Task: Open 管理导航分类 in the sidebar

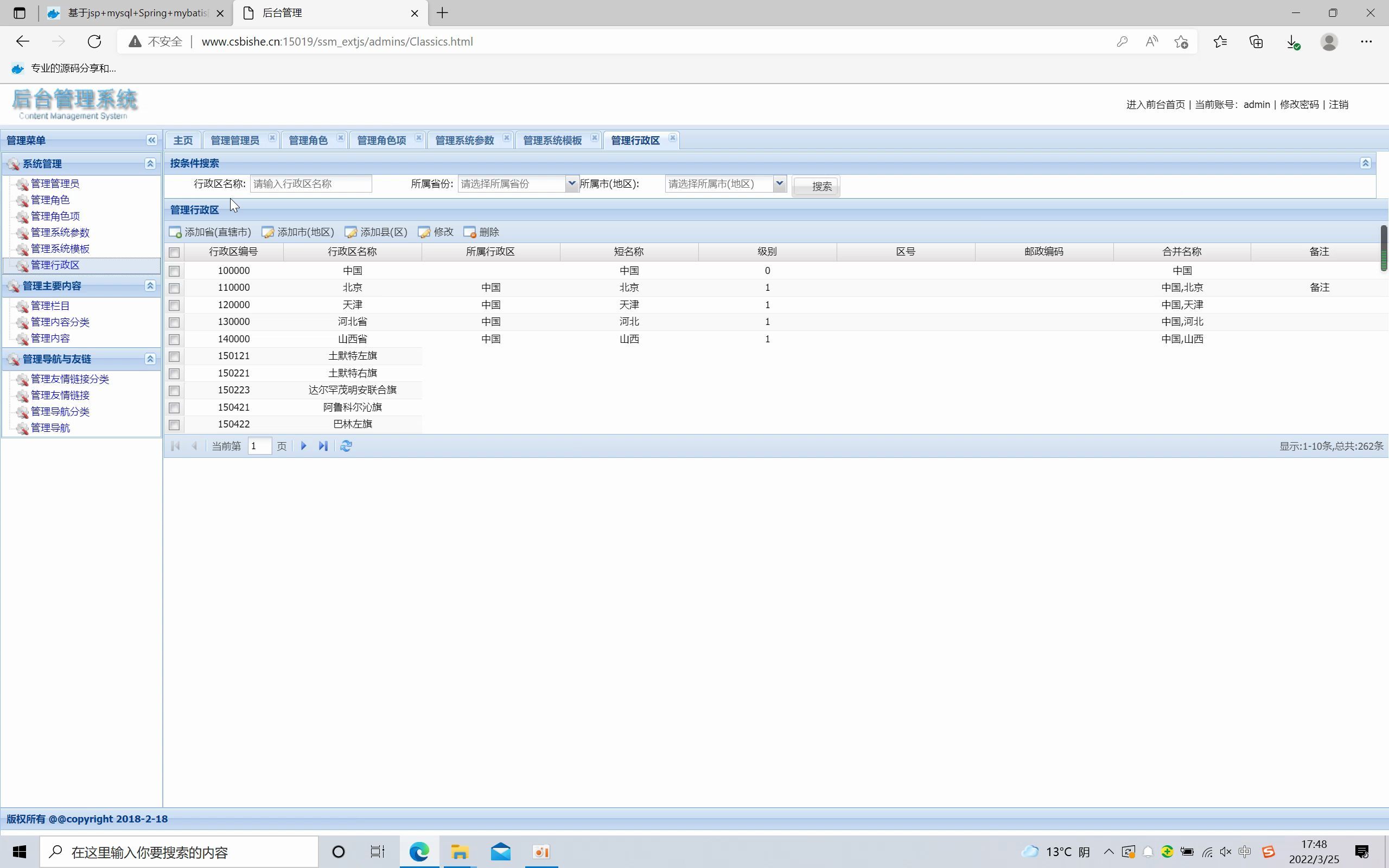Action: 60,412
